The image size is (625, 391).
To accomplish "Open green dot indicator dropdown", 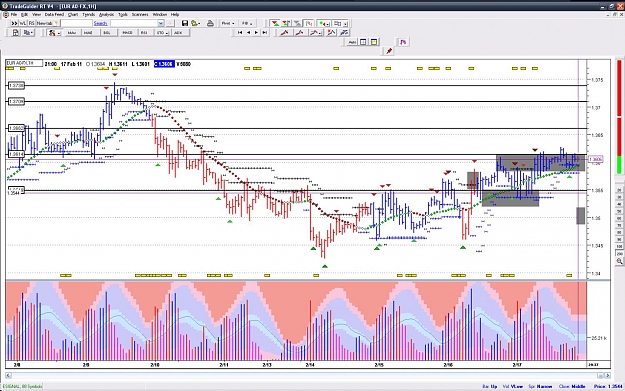I will 324,24.
